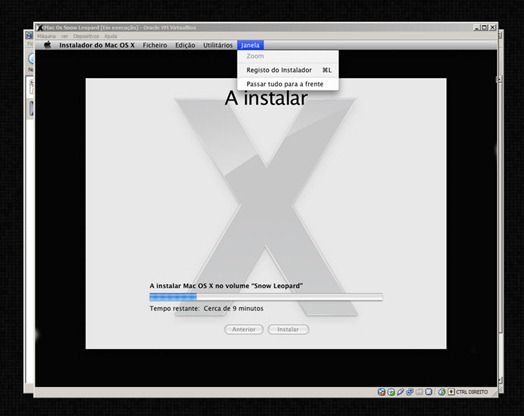Click 'A instalar Mac OS X no volume' text

[200, 286]
